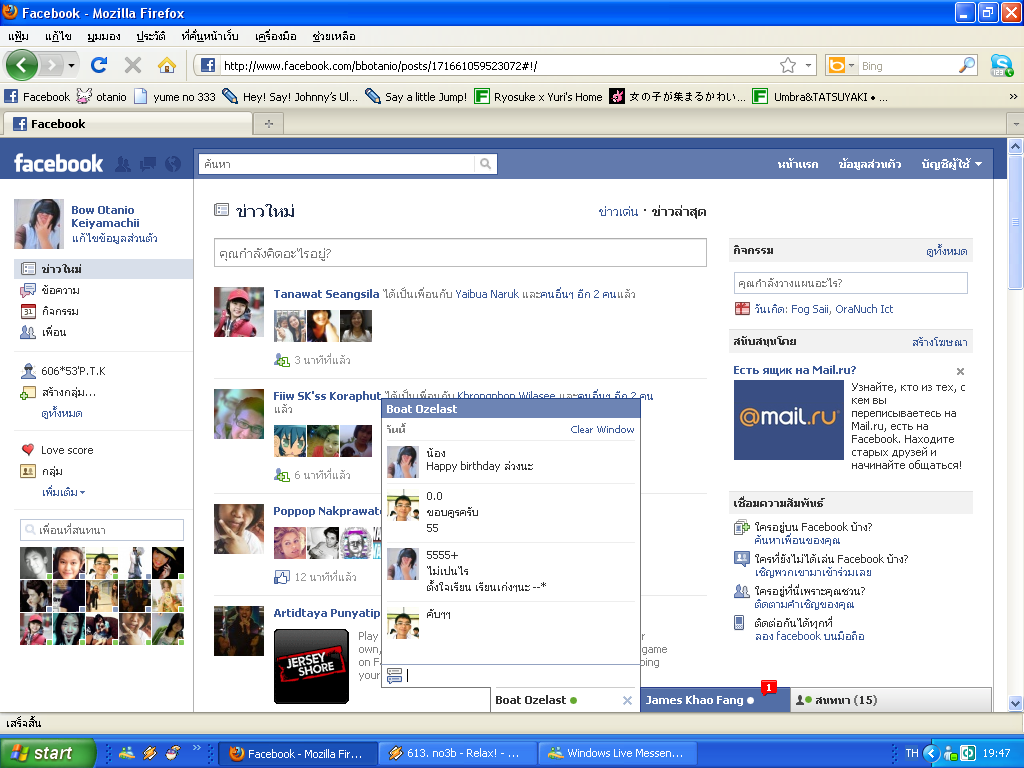
Task: Click the chat emoticon icon in the message box
Action: coord(394,675)
